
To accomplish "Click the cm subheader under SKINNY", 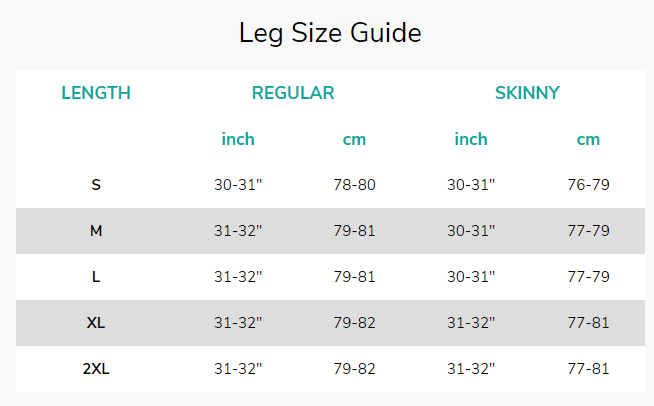I will pos(588,139).
